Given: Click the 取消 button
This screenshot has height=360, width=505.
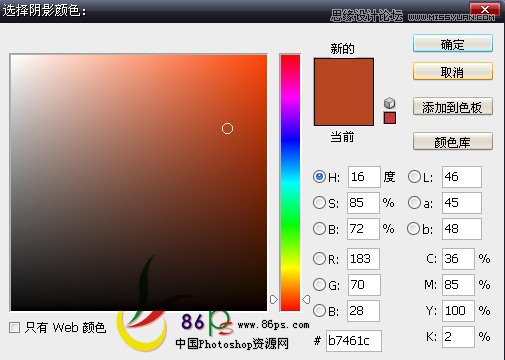Looking at the screenshot, I should tap(453, 71).
